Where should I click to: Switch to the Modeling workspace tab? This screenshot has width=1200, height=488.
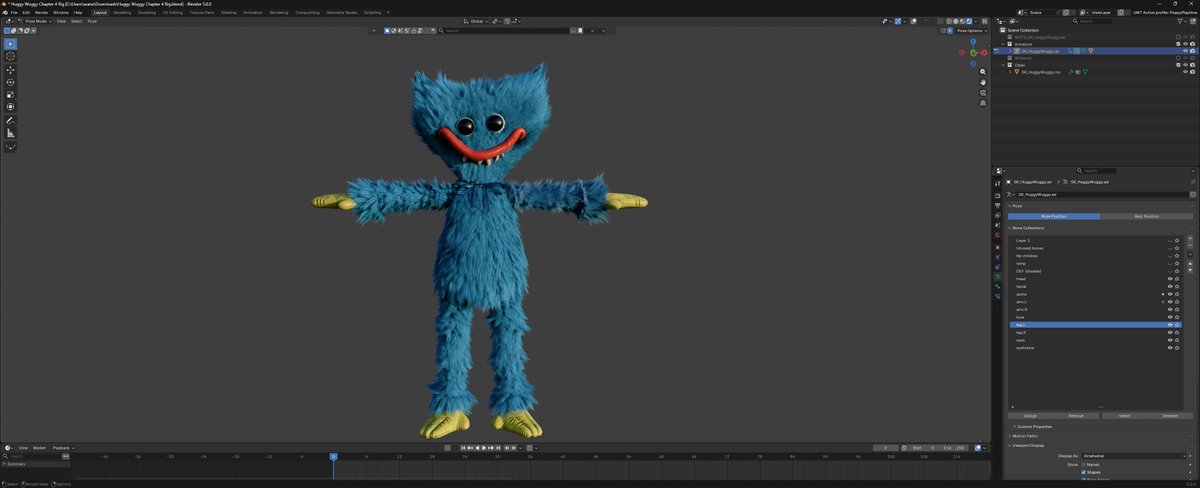coord(122,12)
